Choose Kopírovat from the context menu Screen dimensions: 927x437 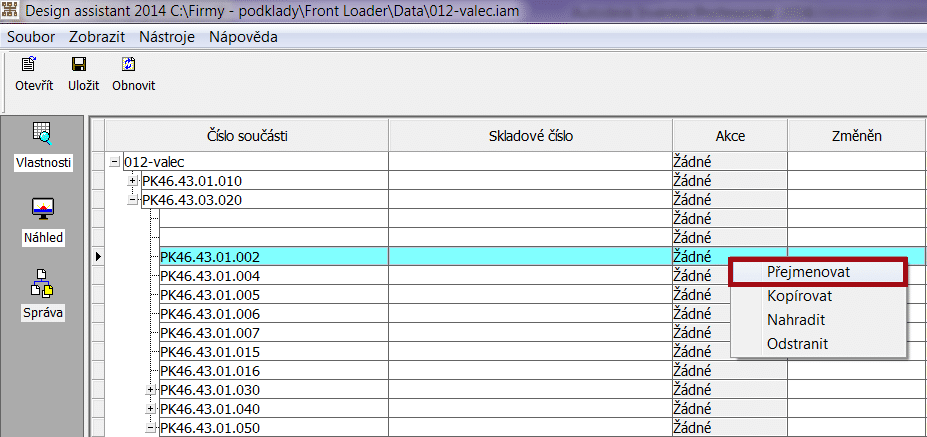817,296
